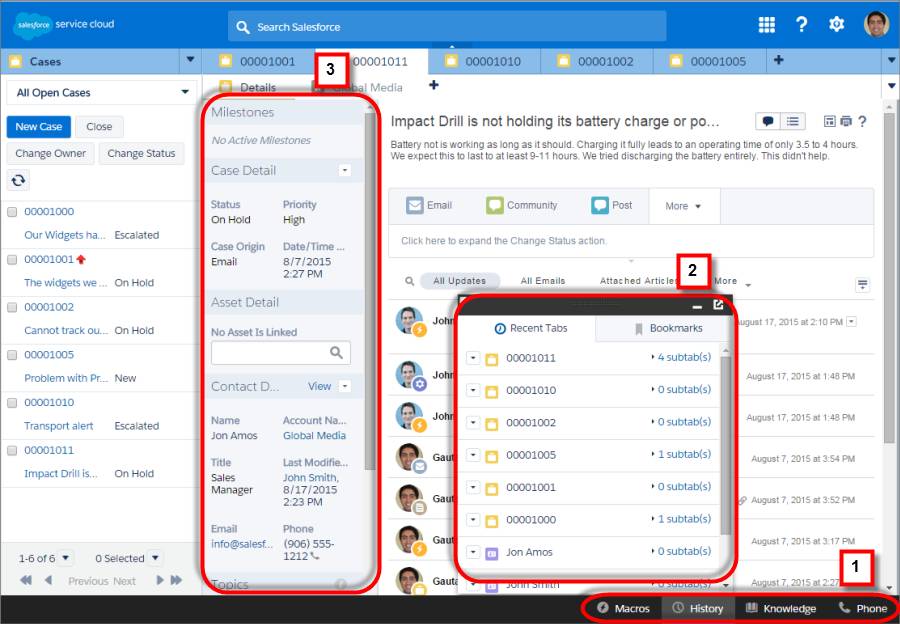Click the Close button in case list
This screenshot has width=900, height=624.
(x=99, y=127)
